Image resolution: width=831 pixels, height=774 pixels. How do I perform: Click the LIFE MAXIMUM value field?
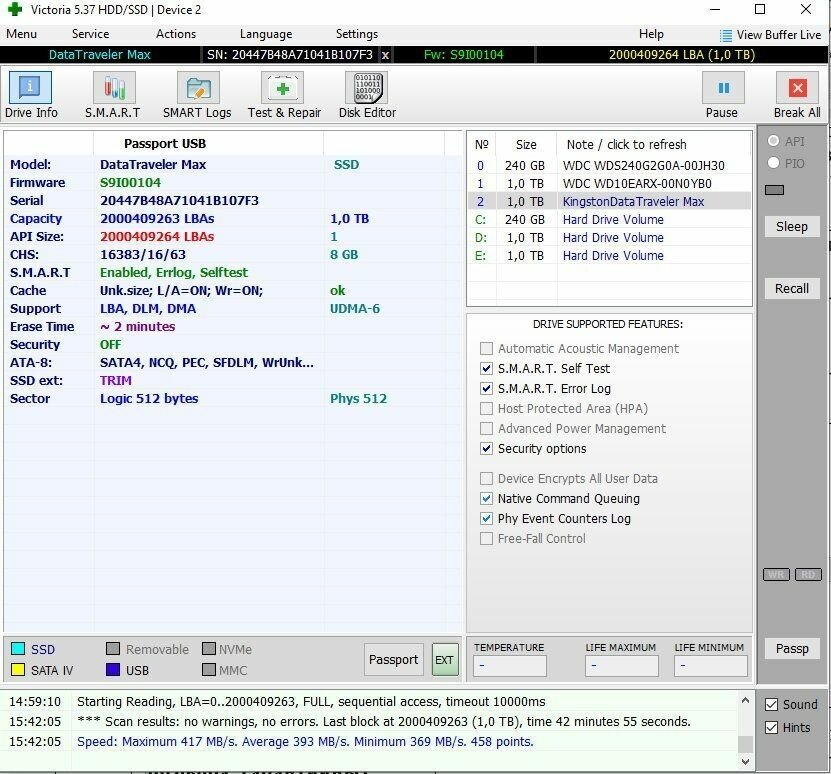point(622,666)
